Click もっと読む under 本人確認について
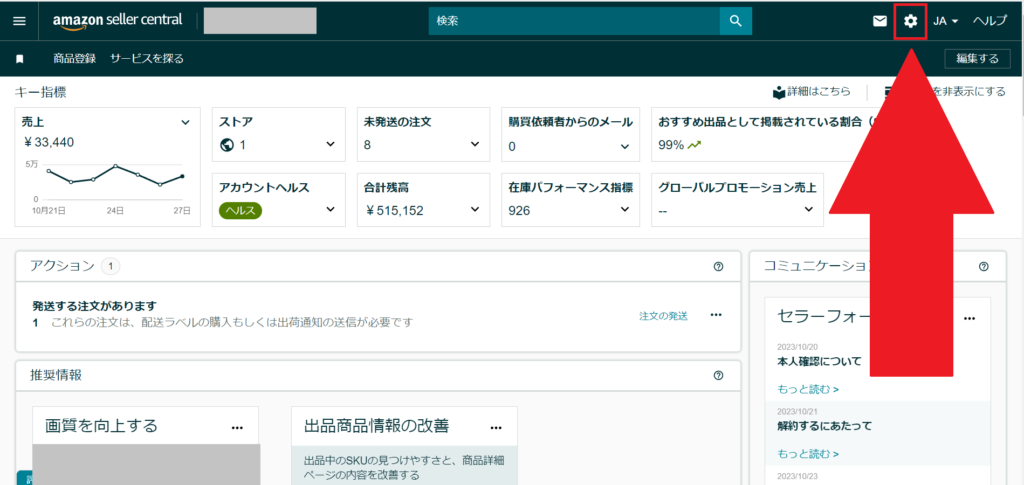The width and height of the screenshot is (1024, 485). tap(808, 389)
